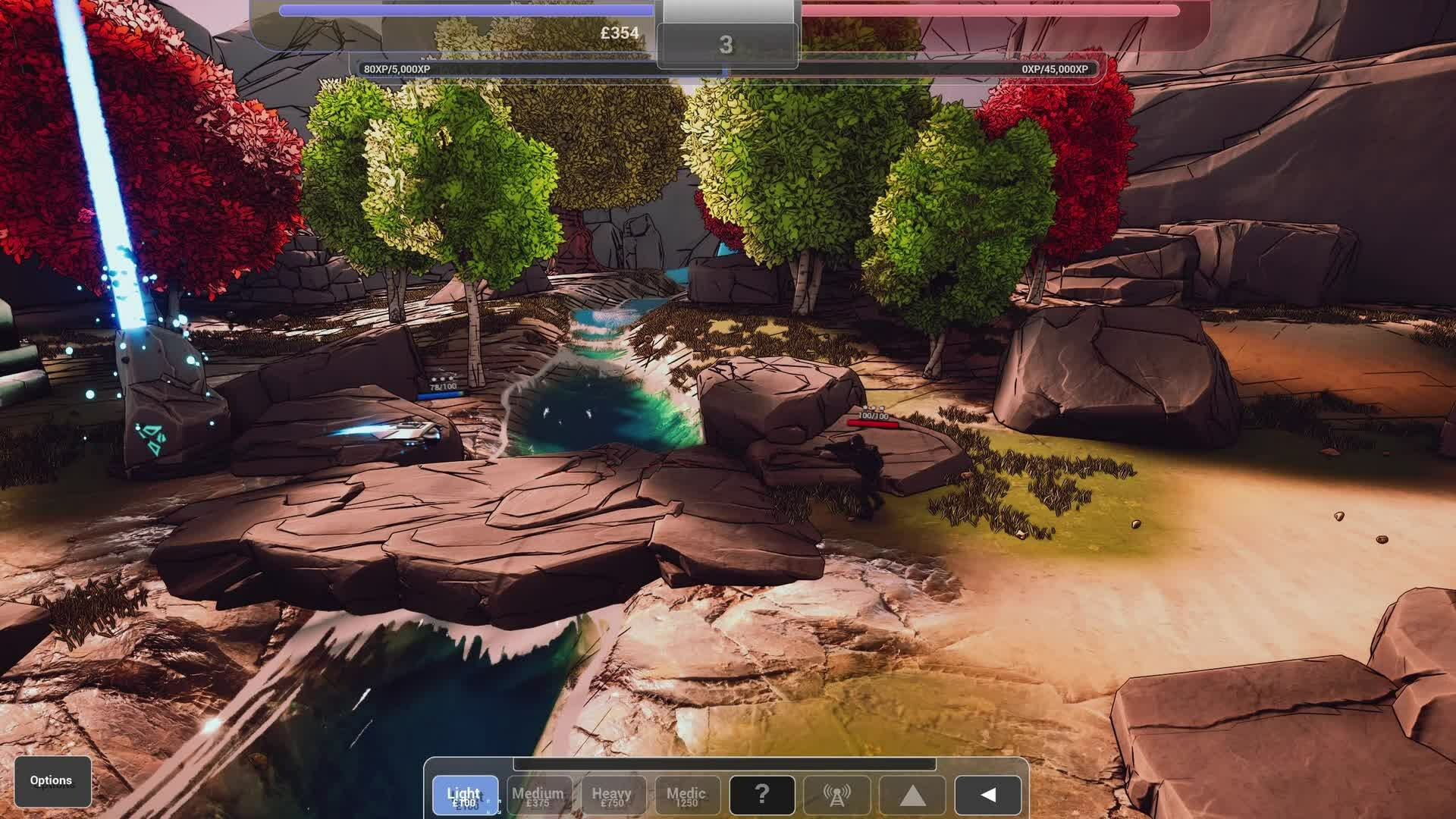Open the question mark help button

(762, 795)
